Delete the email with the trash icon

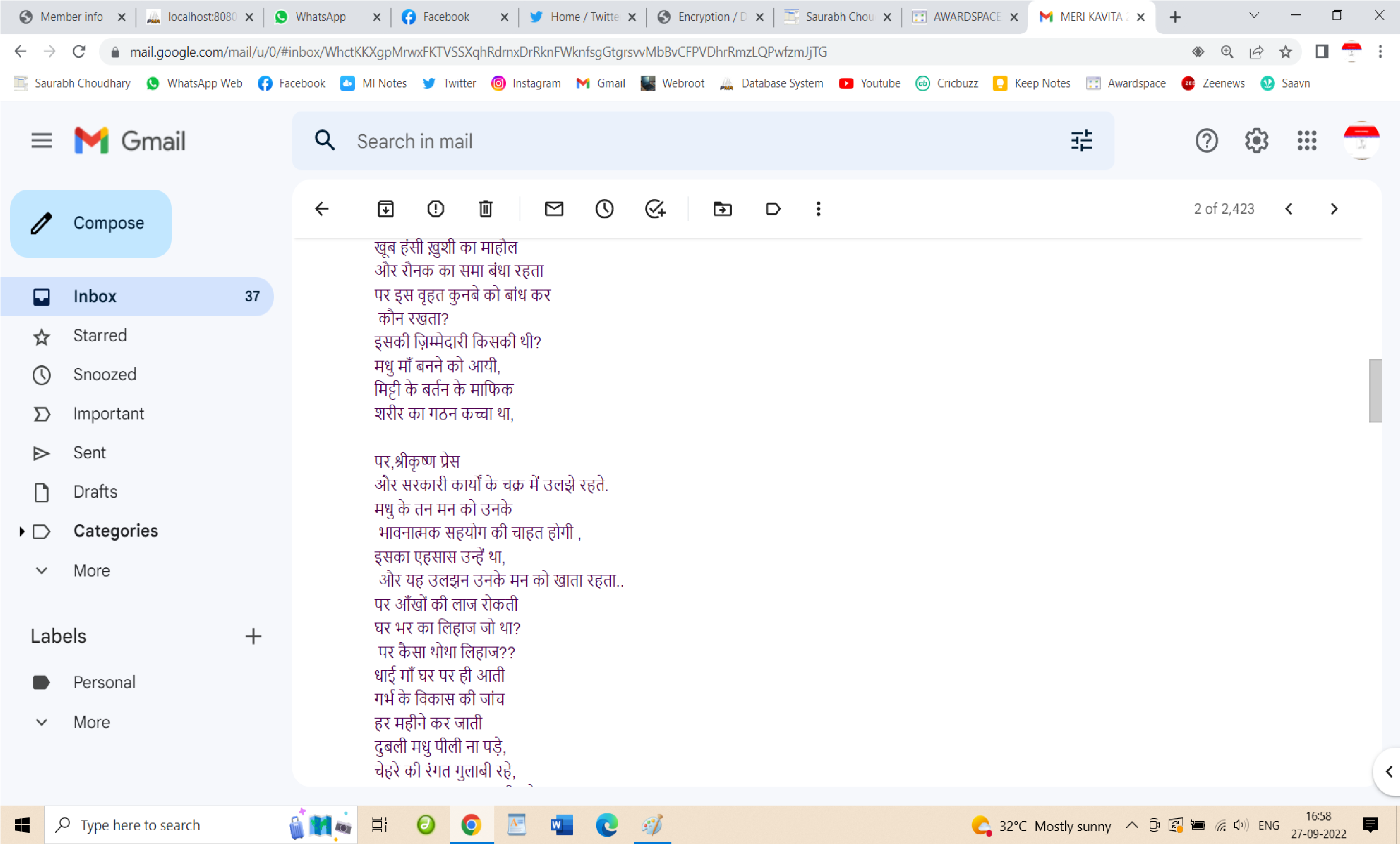485,209
